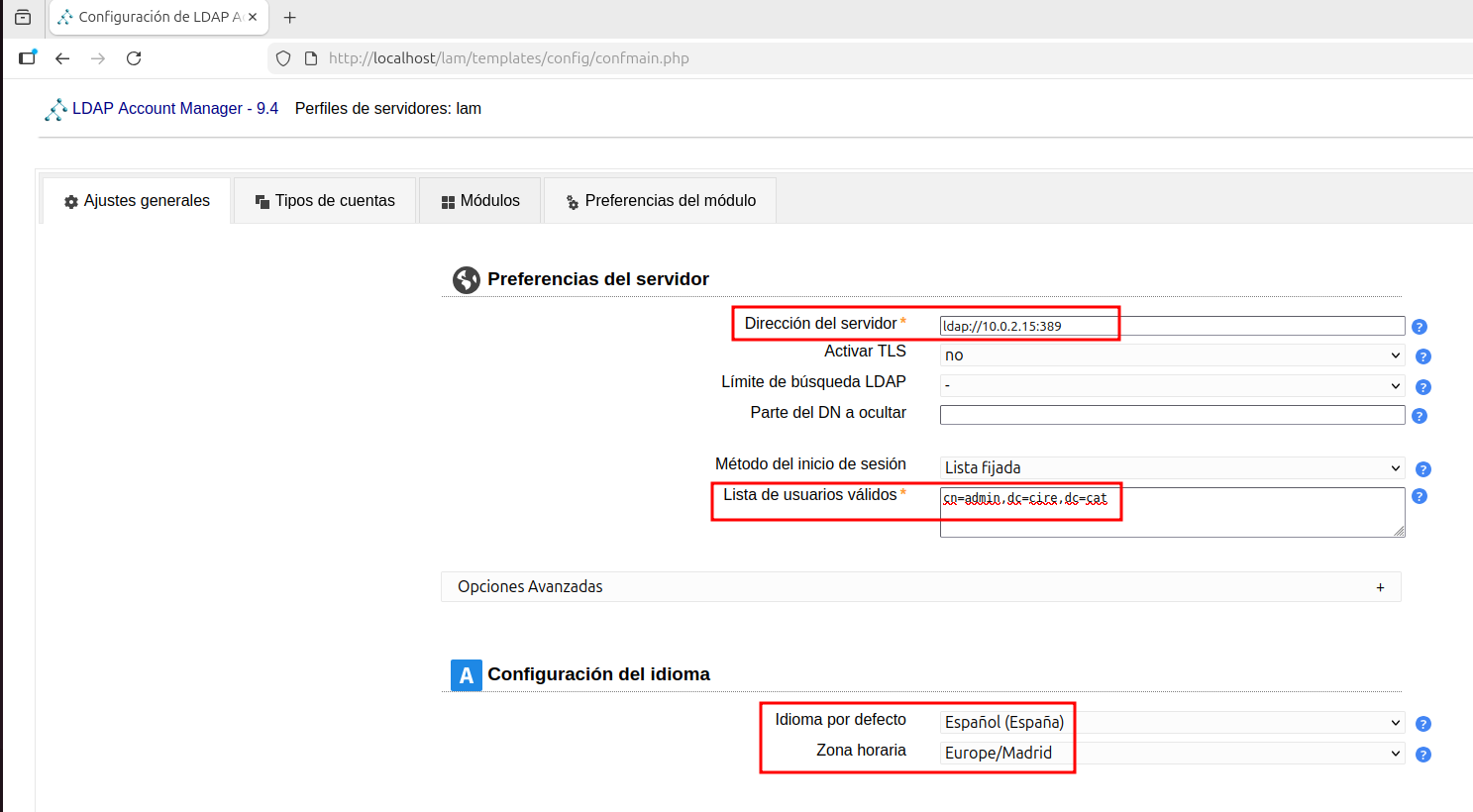Click the blue A icon for Configuración del idioma

pos(466,674)
